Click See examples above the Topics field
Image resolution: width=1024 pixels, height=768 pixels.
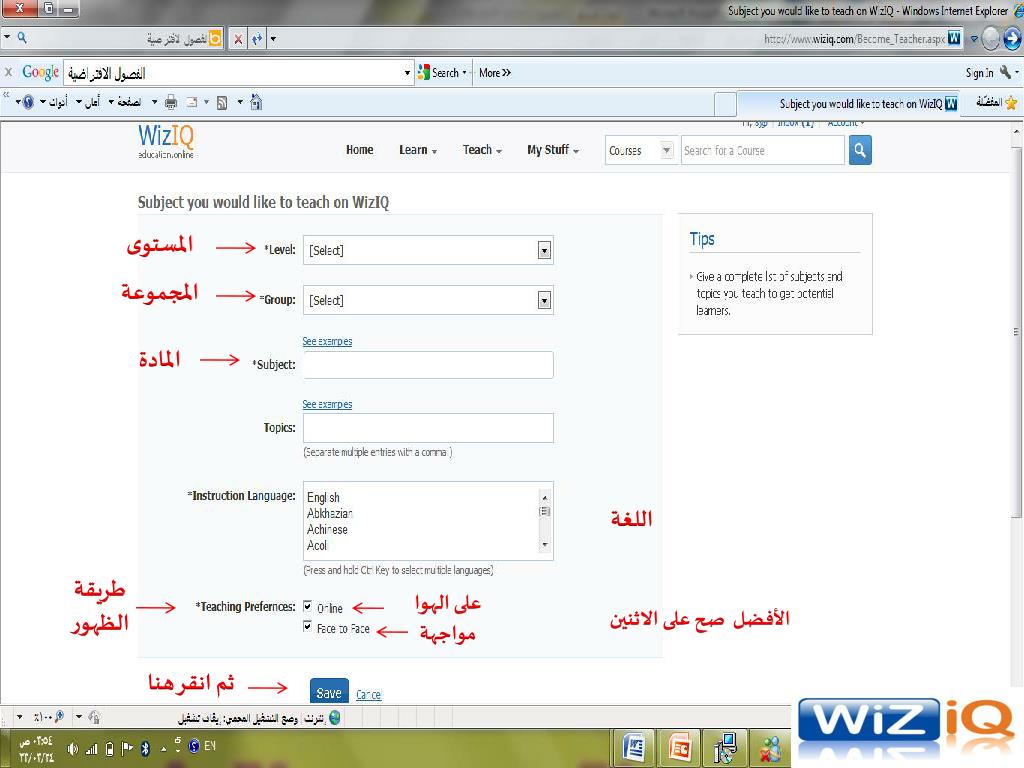(x=327, y=404)
